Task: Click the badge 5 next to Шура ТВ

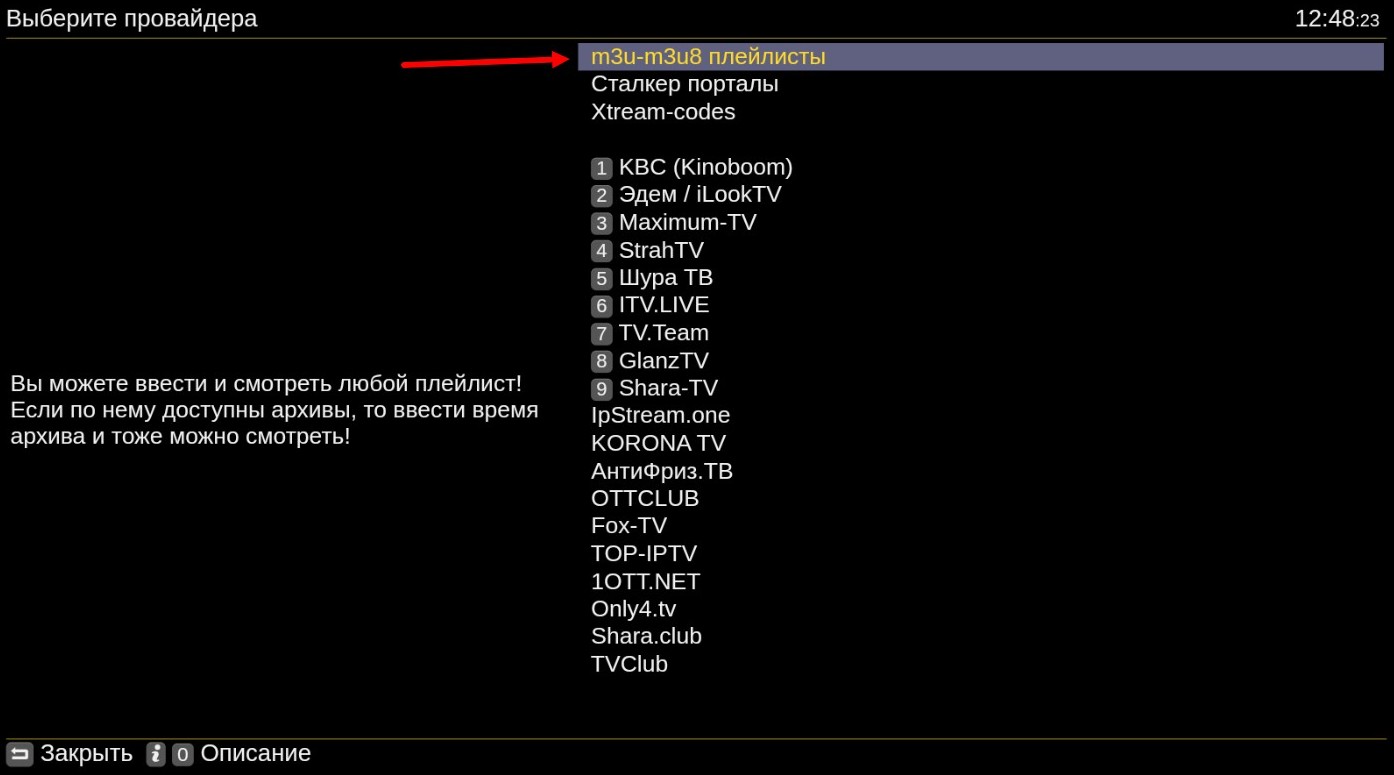Action: [x=601, y=278]
